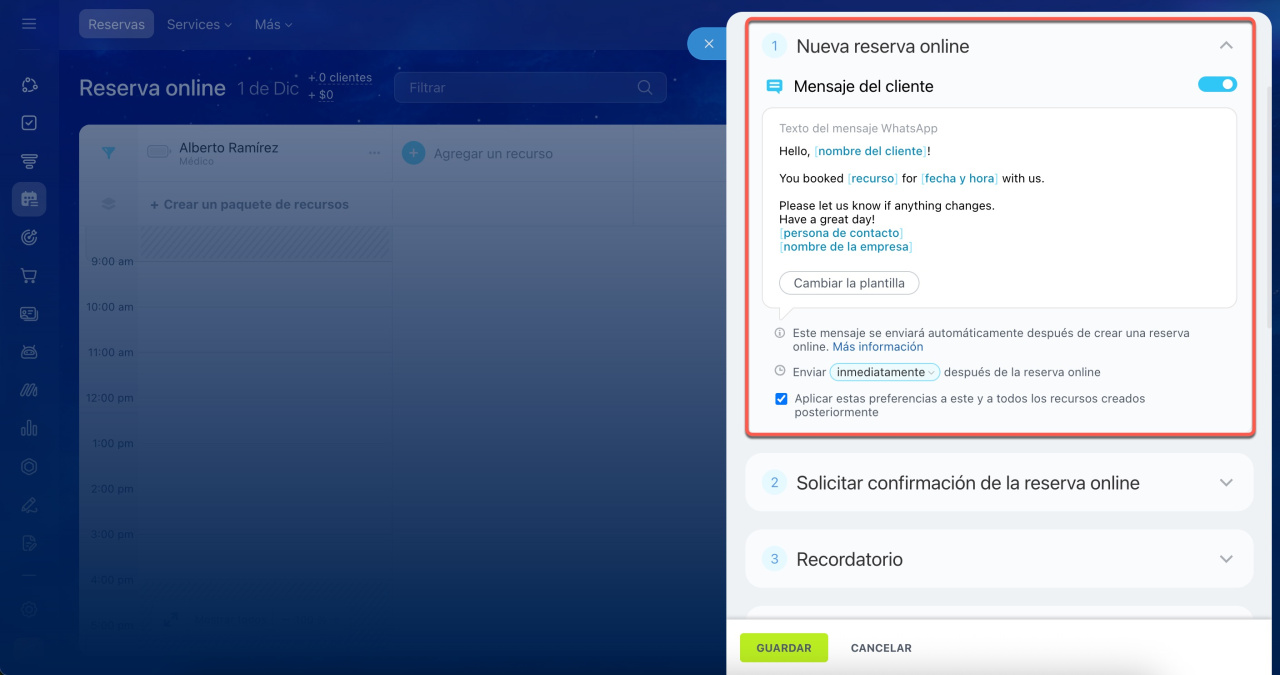Uncheck 'Aplicar estas preferencias' checkbox

781,399
